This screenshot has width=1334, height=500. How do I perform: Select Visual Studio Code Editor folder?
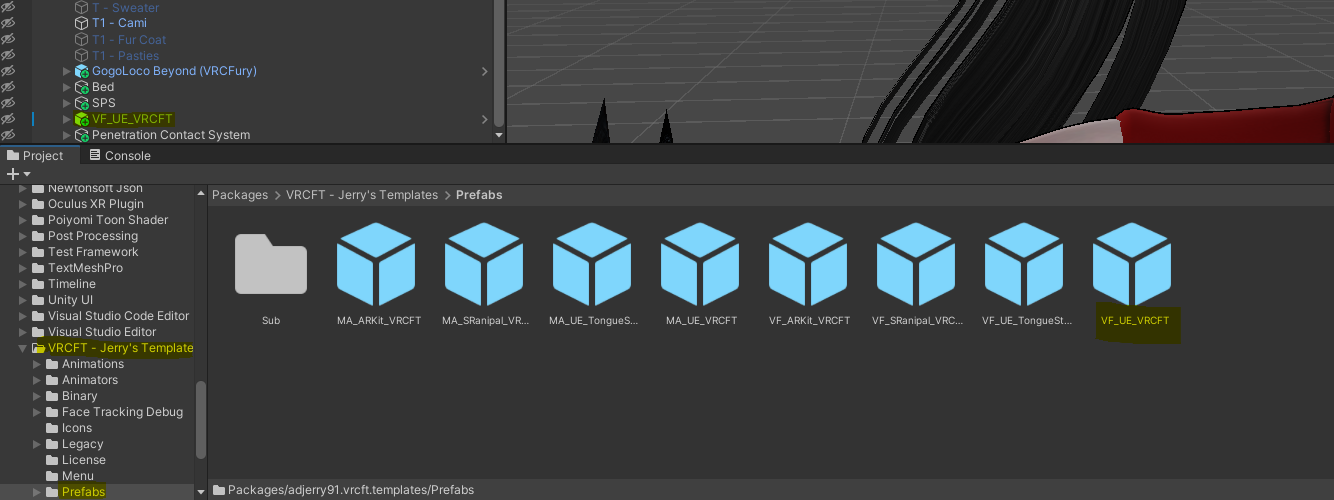click(118, 316)
